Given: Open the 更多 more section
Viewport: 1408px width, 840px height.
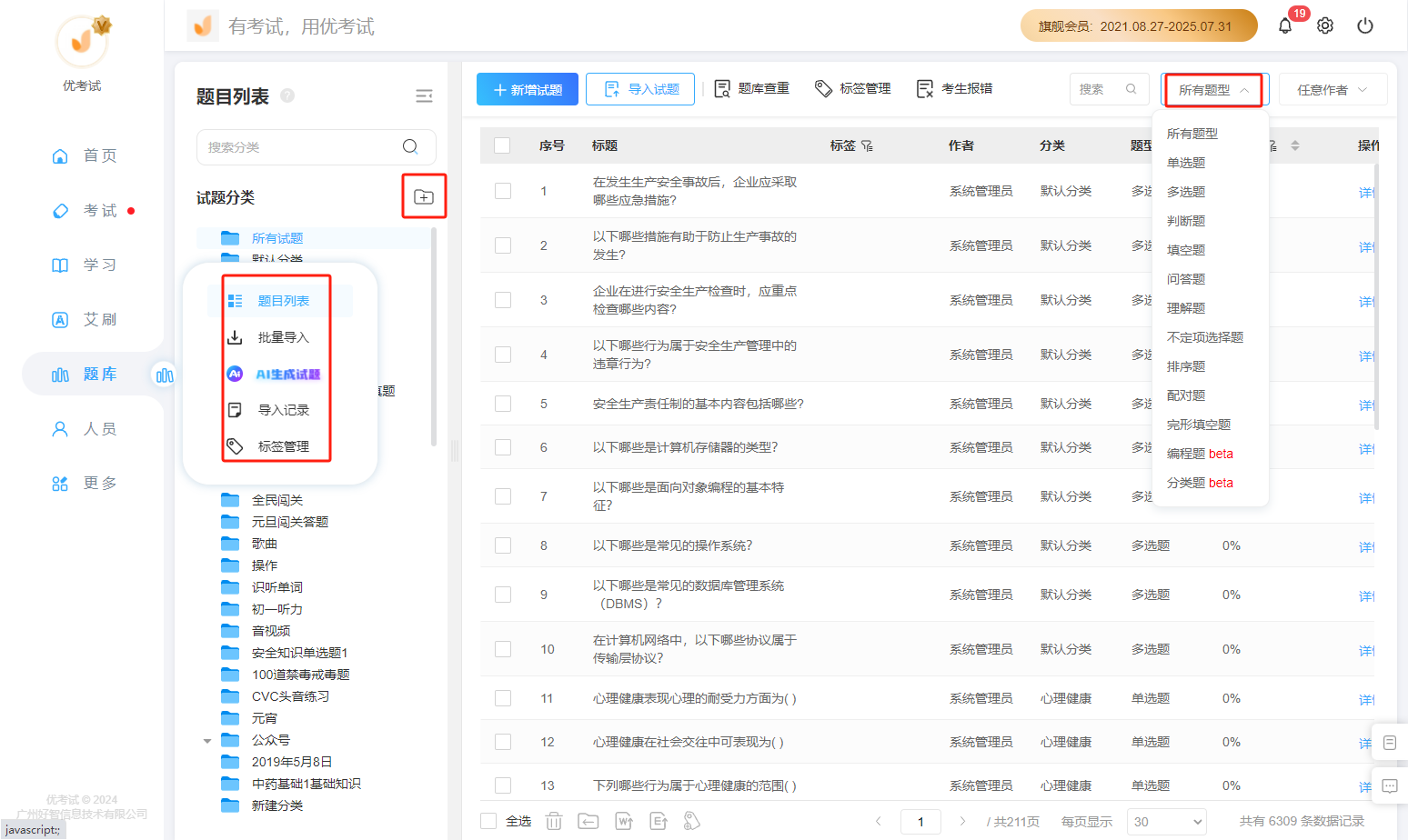Looking at the screenshot, I should 84,483.
